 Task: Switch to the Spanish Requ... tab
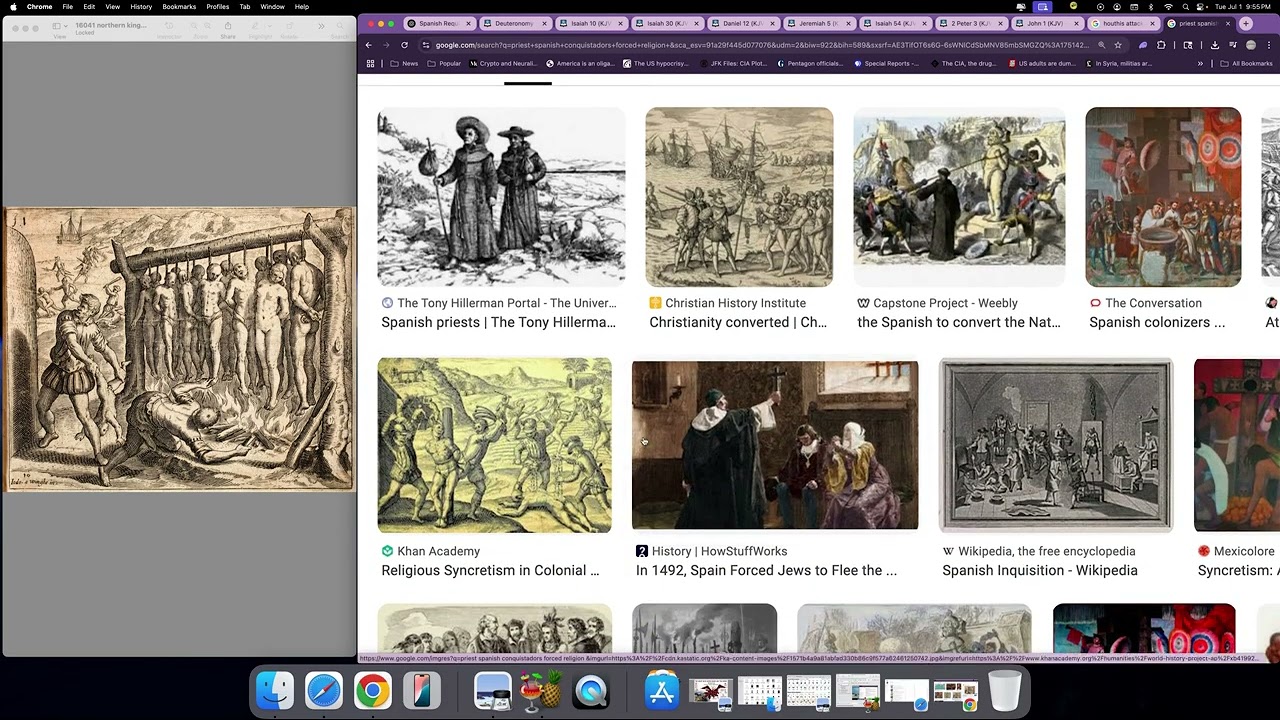[x=439, y=23]
